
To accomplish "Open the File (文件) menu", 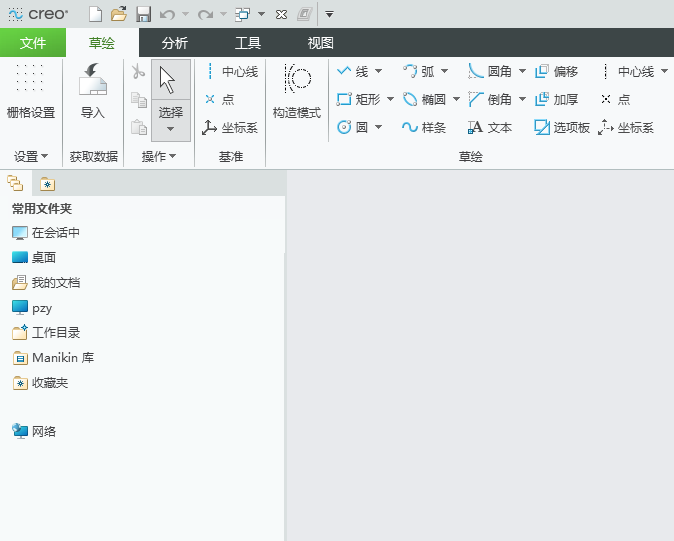I will click(33, 43).
